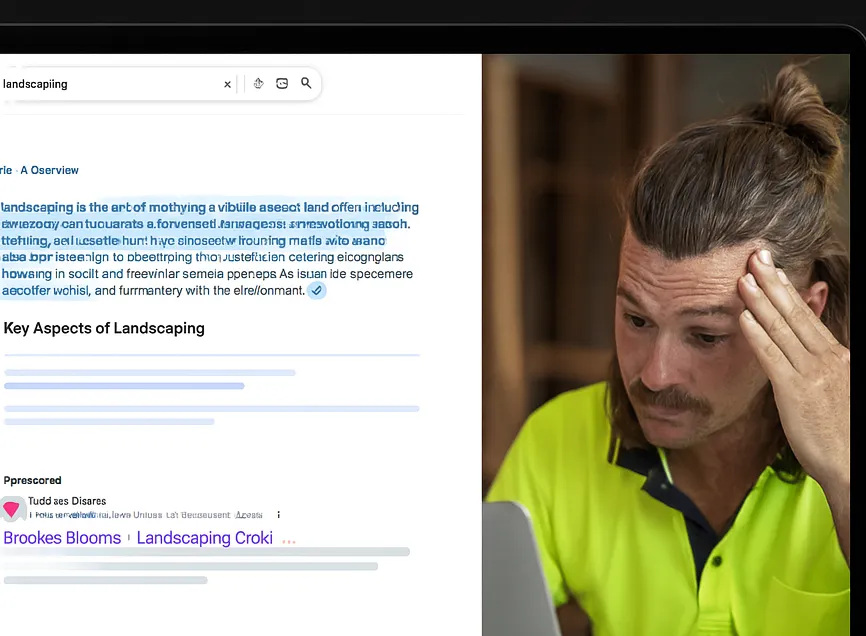This screenshot has width=866, height=636.
Task: Open three-dot menu beside sponsored result
Action: (278, 515)
